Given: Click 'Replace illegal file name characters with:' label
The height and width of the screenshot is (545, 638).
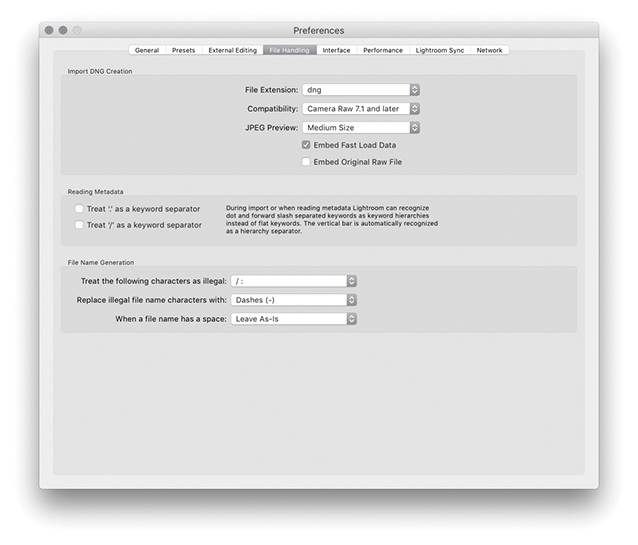Looking at the screenshot, I should pyautogui.click(x=151, y=300).
